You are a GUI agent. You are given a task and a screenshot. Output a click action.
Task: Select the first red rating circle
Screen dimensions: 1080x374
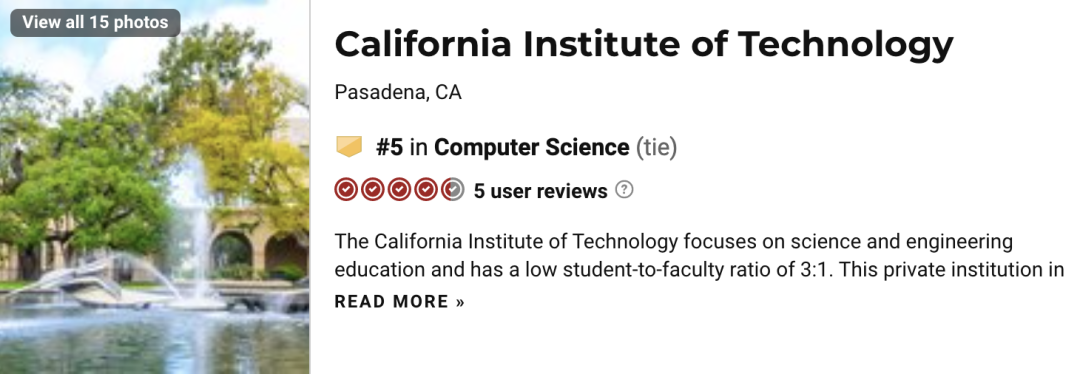tap(346, 189)
